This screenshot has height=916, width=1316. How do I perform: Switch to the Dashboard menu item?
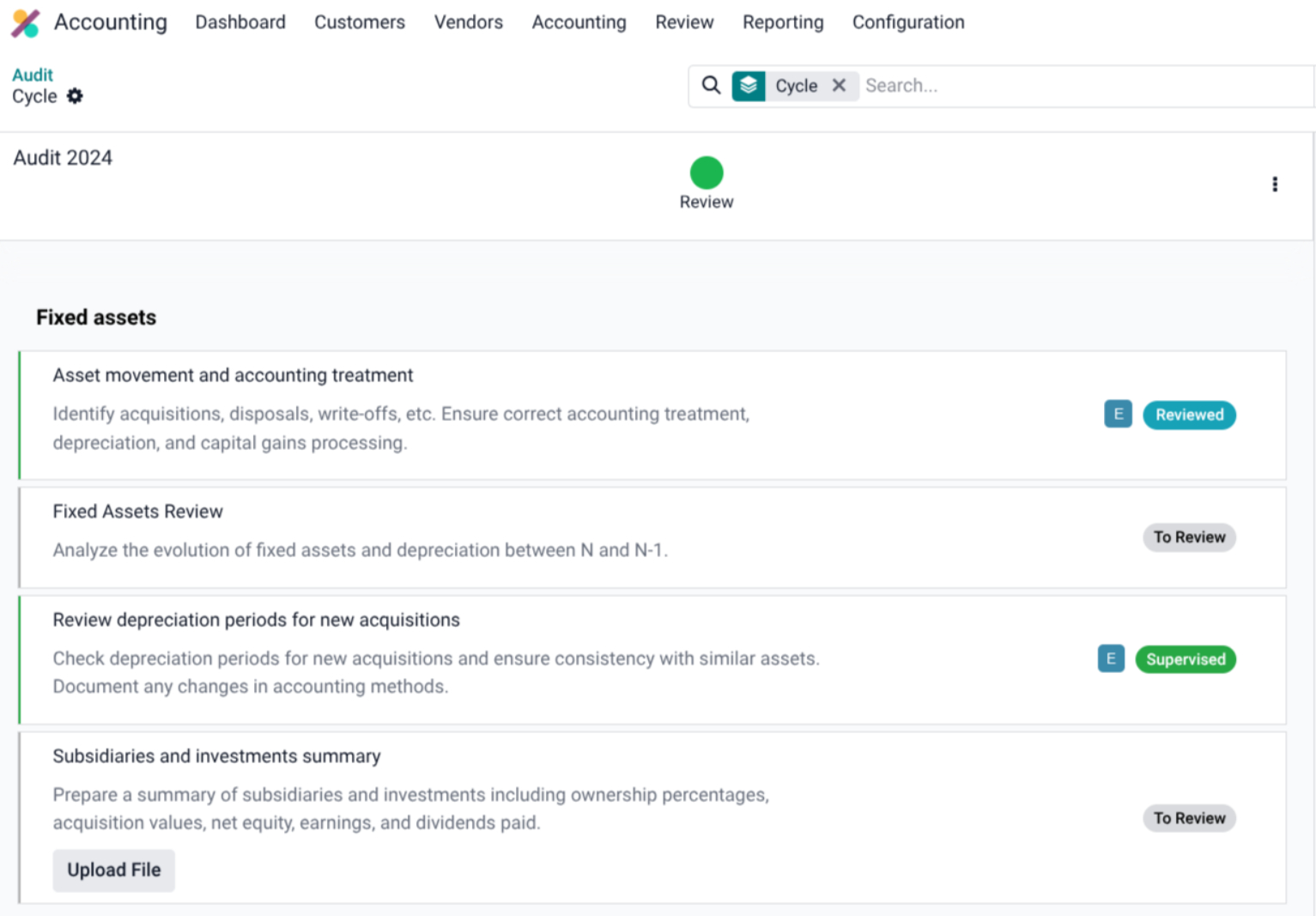pos(240,22)
